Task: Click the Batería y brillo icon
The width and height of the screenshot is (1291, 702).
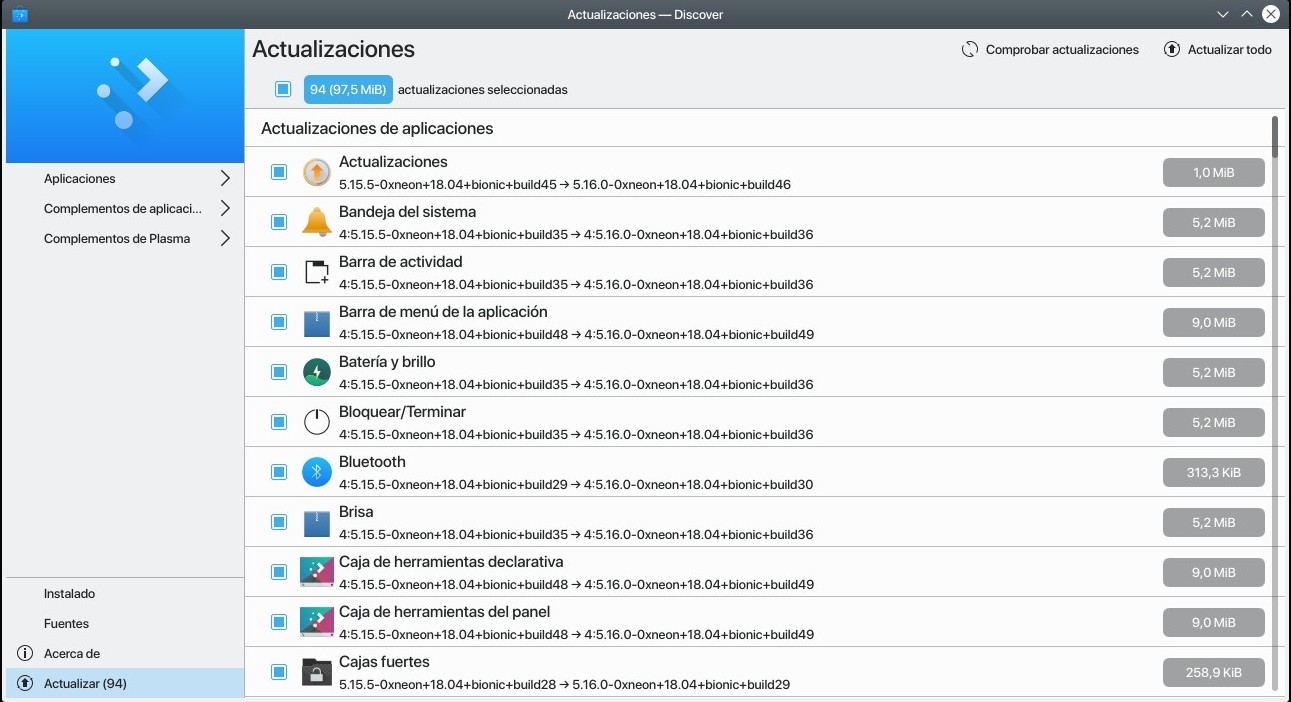Action: pyautogui.click(x=316, y=372)
